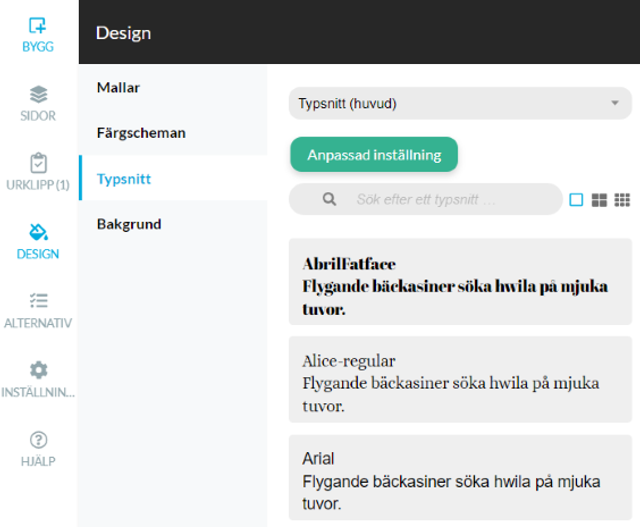Open the URKLIPP clipboard icon

pyautogui.click(x=38, y=163)
